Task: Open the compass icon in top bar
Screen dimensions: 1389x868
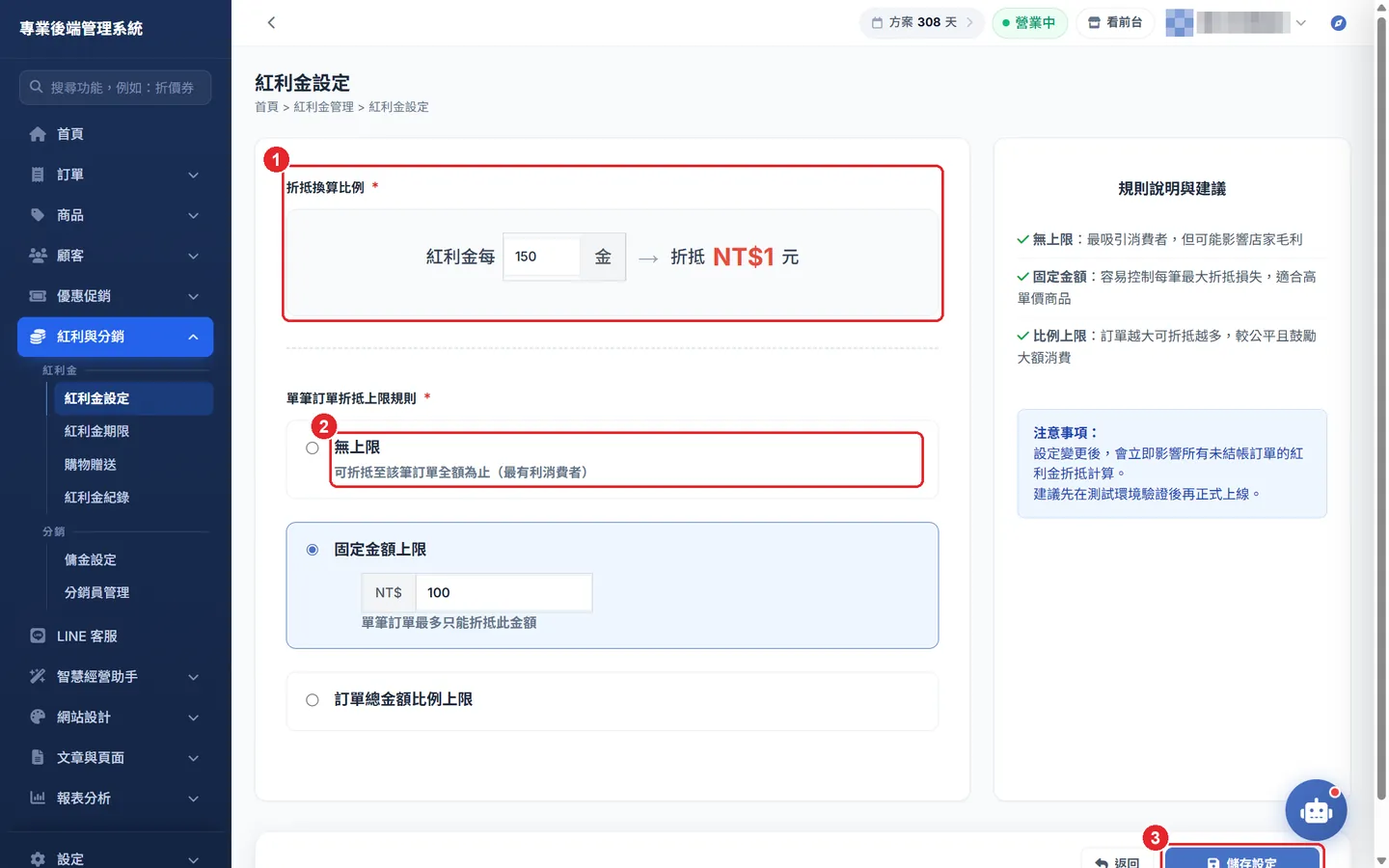Action: [x=1338, y=22]
